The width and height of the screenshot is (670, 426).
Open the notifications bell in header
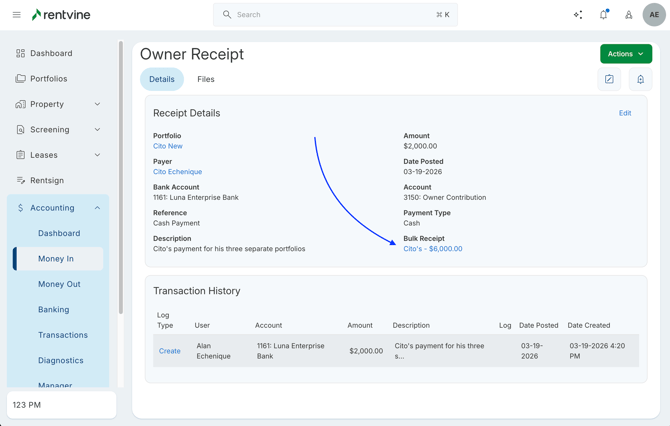tap(603, 15)
